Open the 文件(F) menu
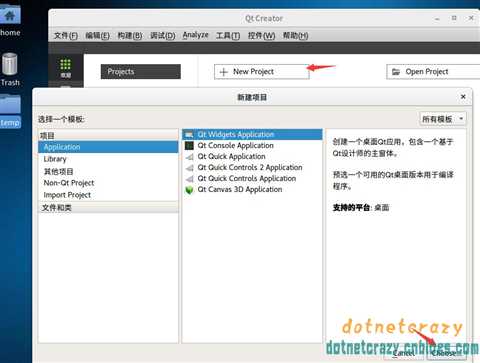The width and height of the screenshot is (480, 363). point(66,35)
